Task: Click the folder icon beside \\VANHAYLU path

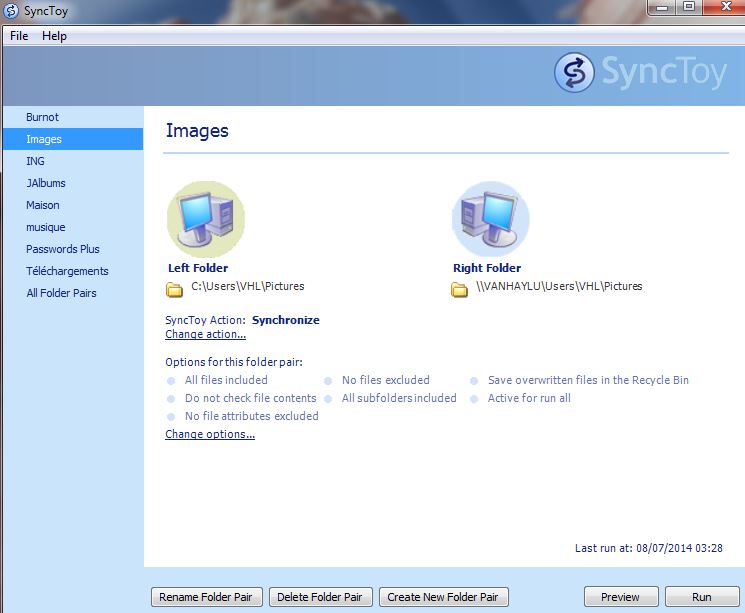Action: tap(459, 289)
